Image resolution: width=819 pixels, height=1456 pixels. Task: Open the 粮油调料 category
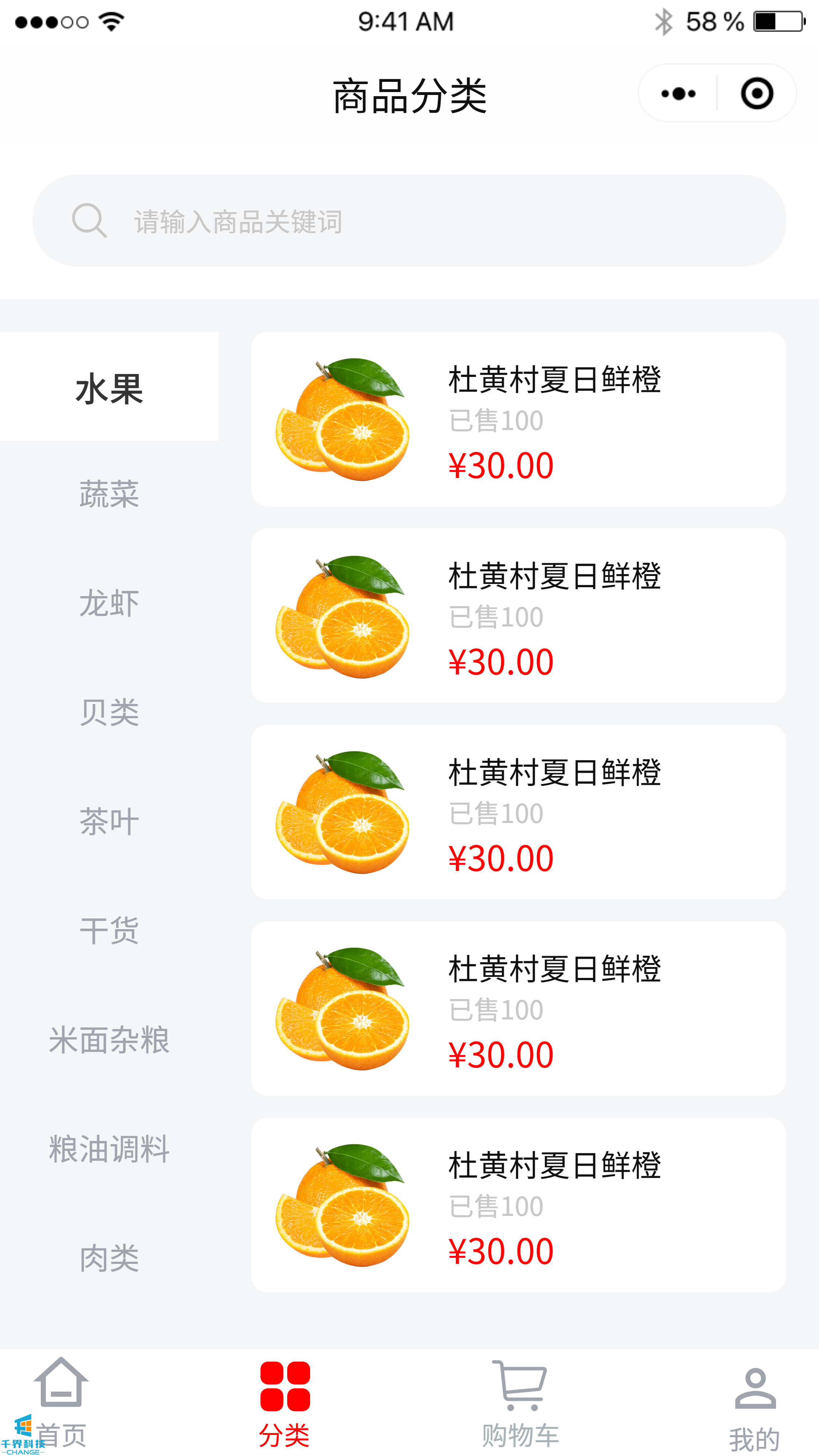click(x=109, y=1149)
